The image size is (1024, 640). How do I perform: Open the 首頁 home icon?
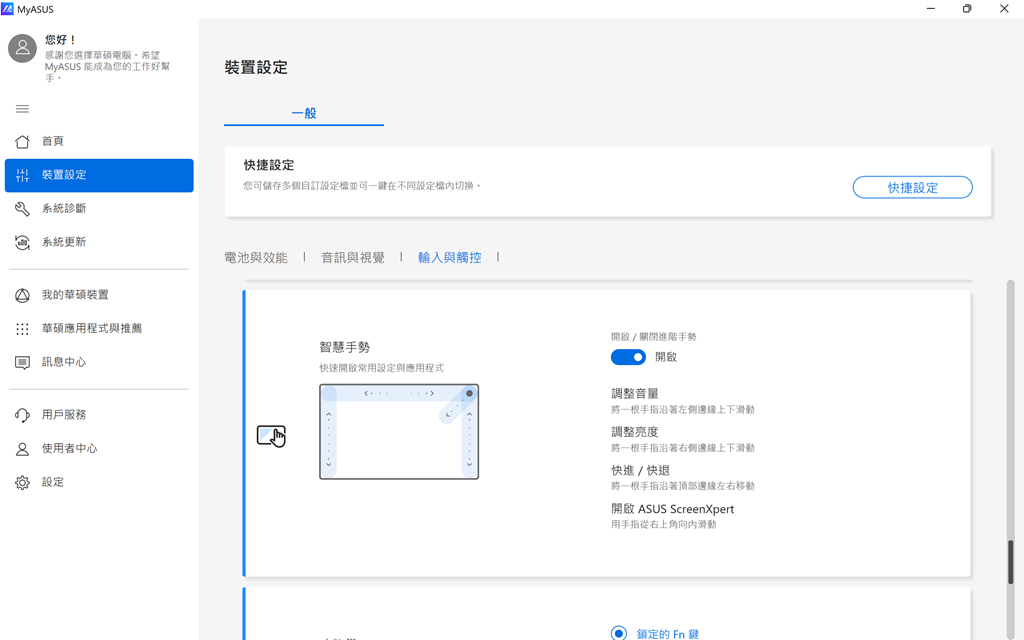click(x=22, y=142)
